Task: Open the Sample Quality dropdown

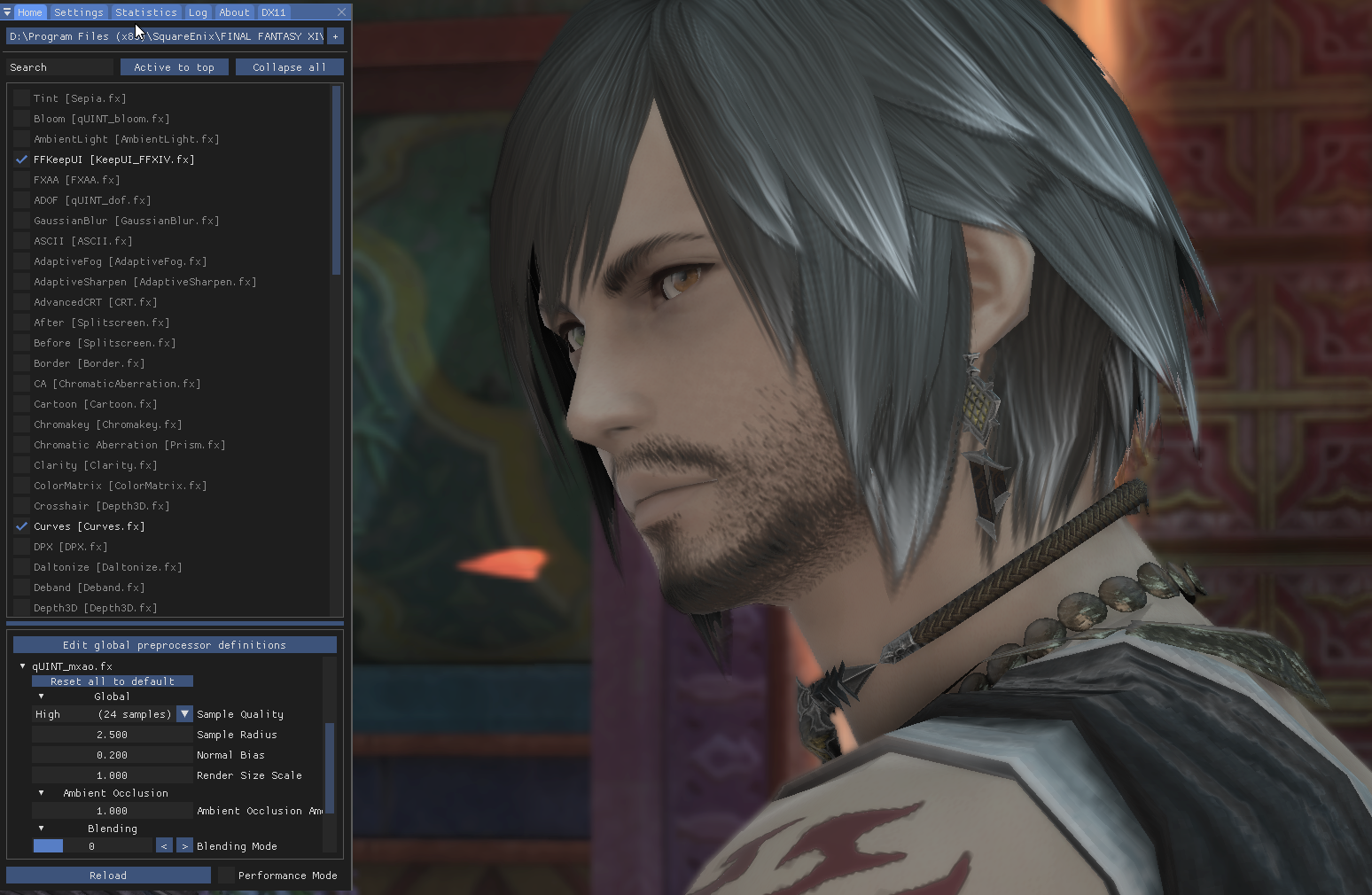Action: pyautogui.click(x=113, y=714)
